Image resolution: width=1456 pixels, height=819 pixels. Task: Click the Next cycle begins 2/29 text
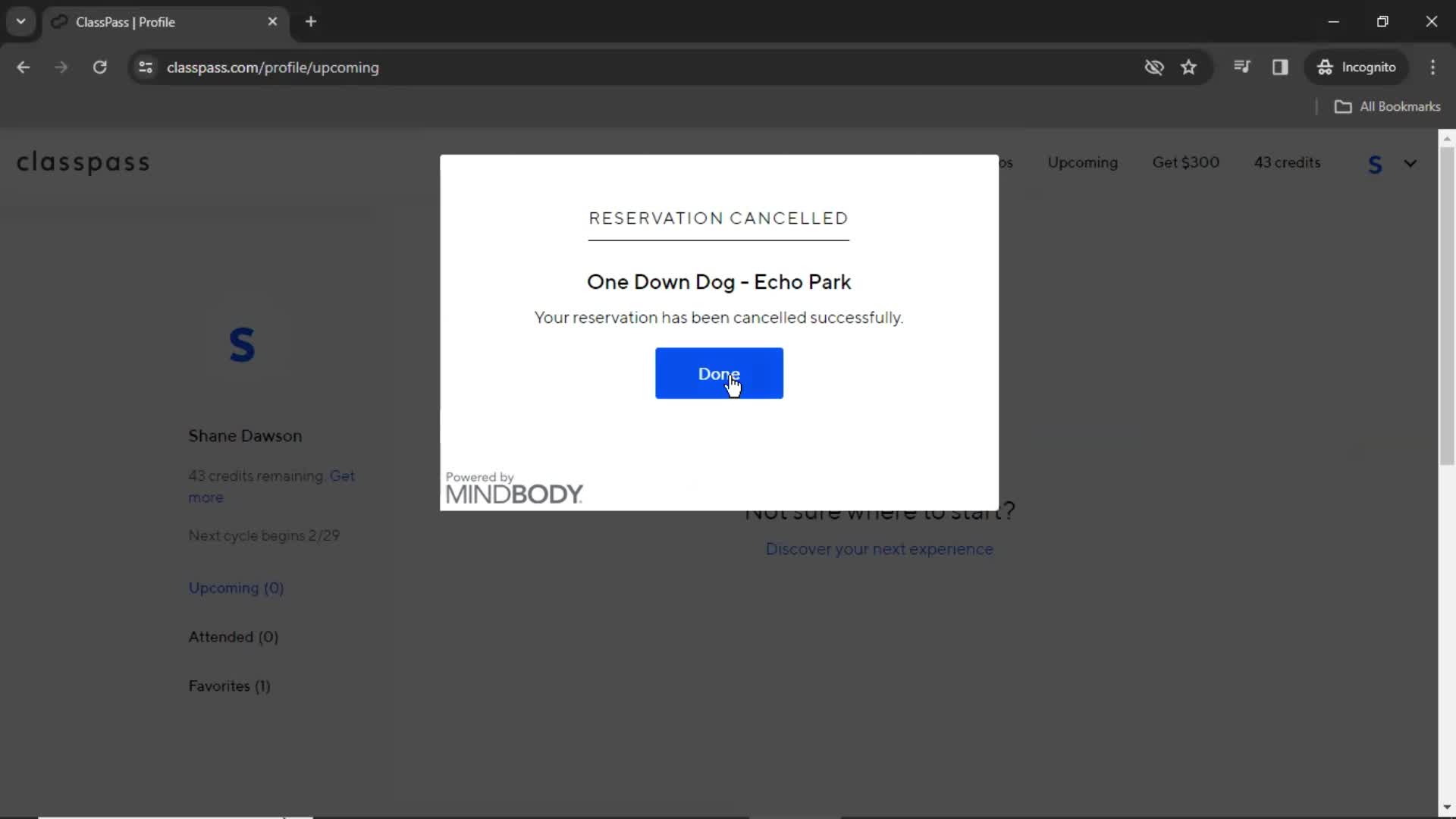coord(264,535)
